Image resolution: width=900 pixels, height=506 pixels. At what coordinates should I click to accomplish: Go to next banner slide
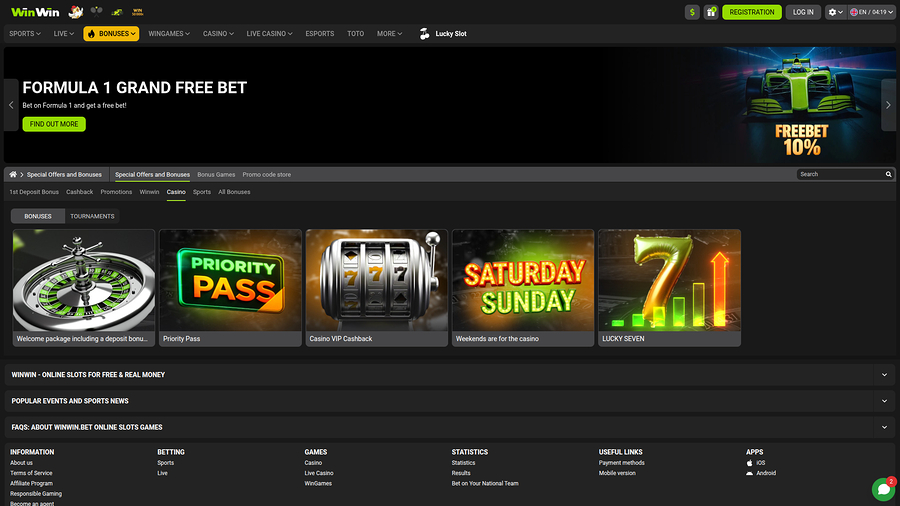point(889,105)
